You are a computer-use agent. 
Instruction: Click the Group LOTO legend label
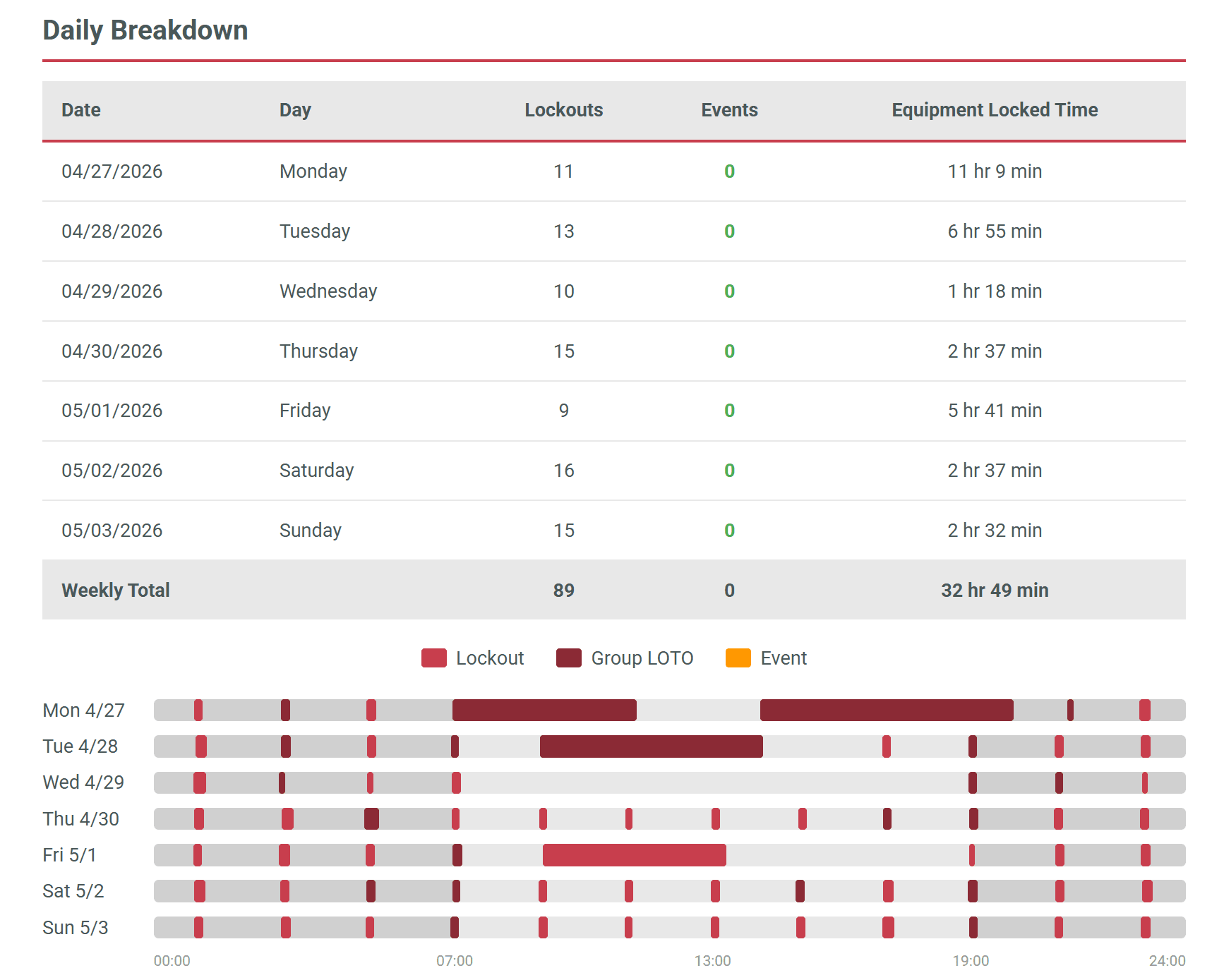642,658
